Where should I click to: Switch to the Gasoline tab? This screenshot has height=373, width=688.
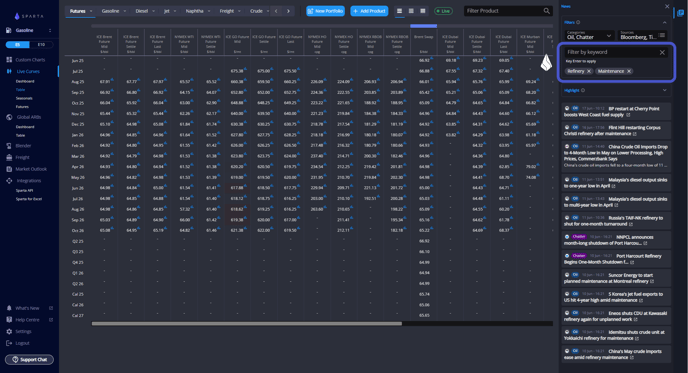coord(110,11)
